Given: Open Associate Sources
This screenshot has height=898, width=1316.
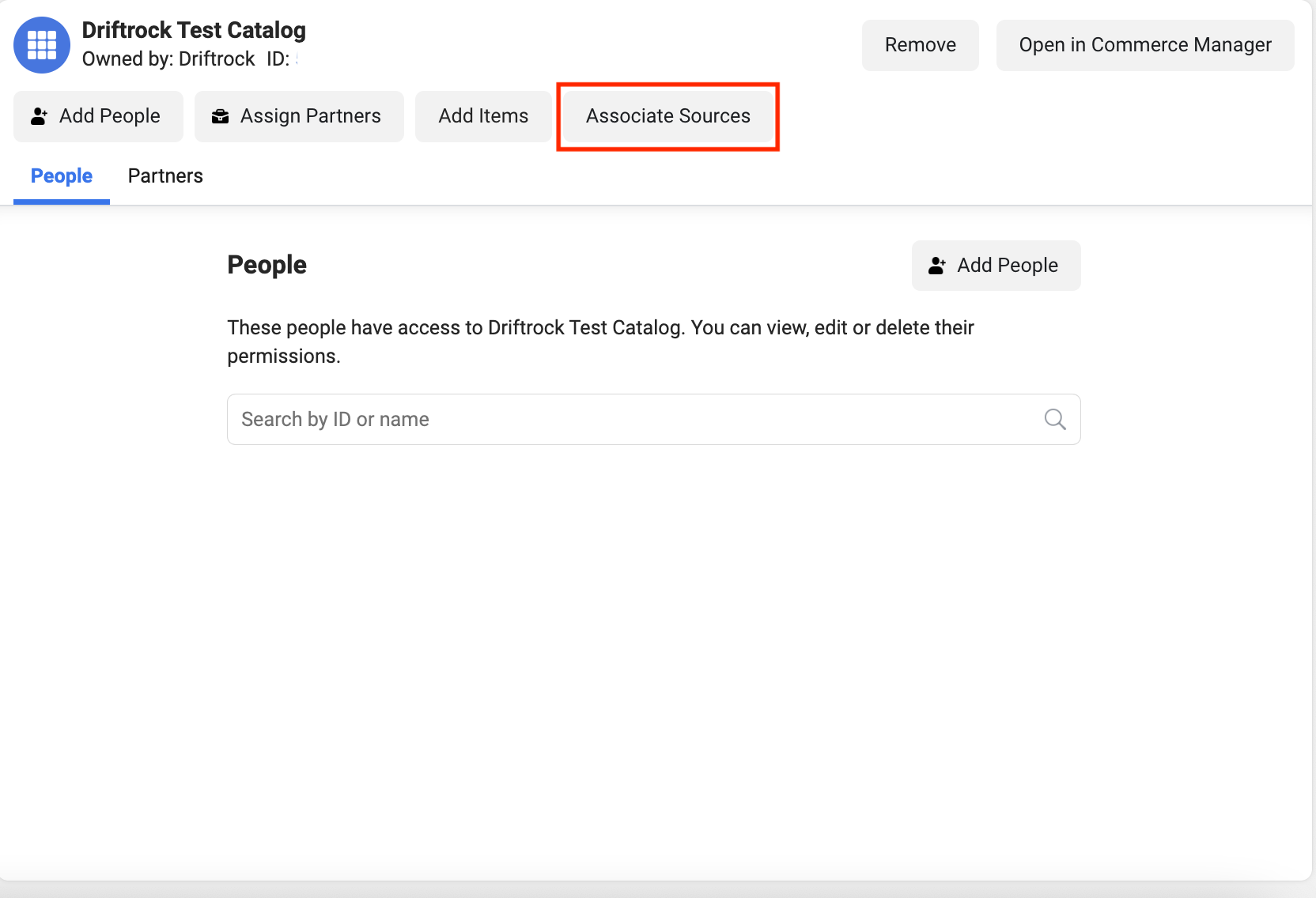Looking at the screenshot, I should tap(668, 116).
